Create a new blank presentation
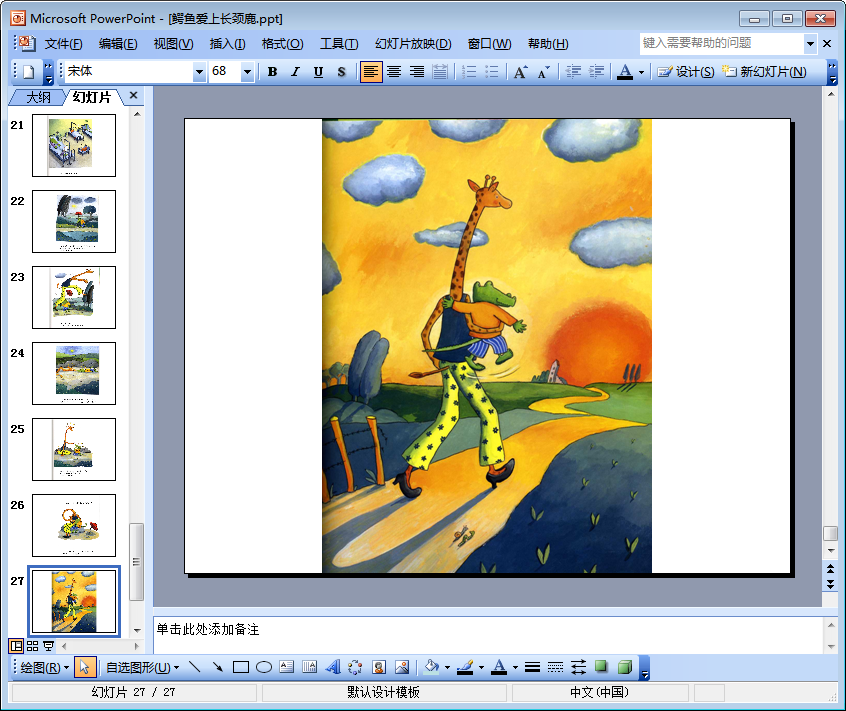 pyautogui.click(x=29, y=72)
